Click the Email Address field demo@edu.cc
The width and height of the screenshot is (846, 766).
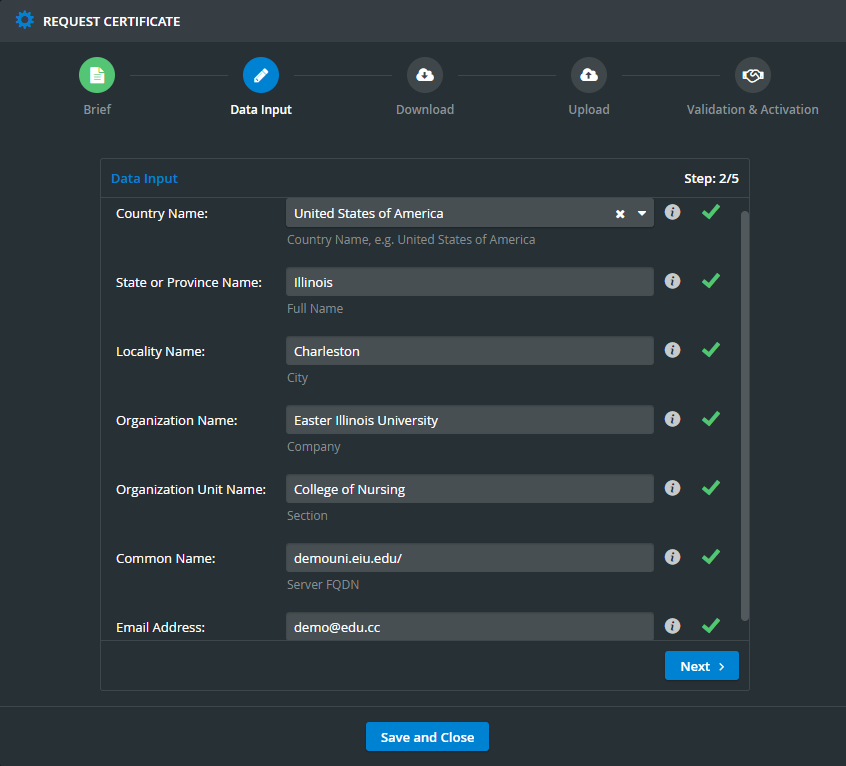click(x=470, y=627)
